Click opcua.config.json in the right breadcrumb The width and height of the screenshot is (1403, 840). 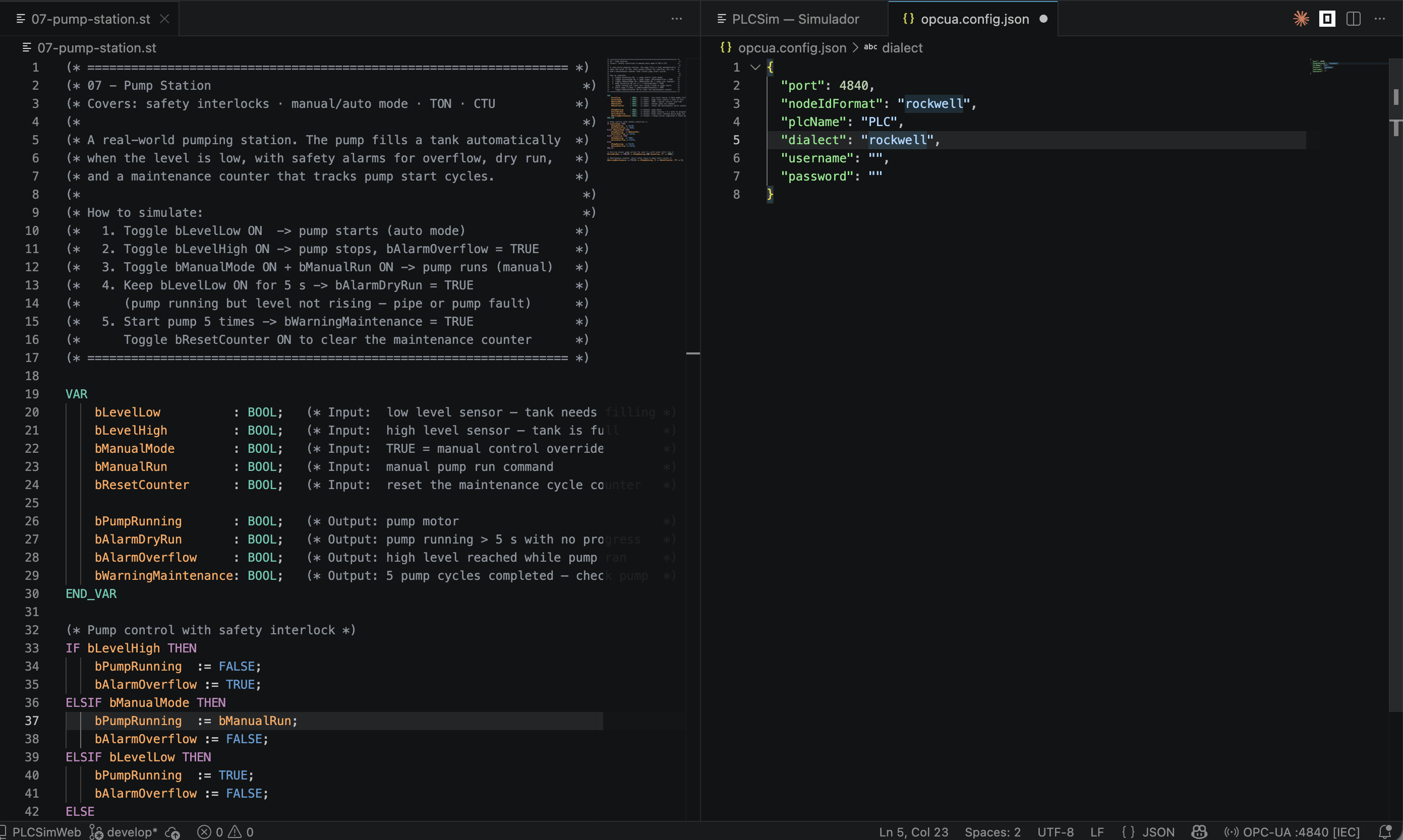click(792, 47)
